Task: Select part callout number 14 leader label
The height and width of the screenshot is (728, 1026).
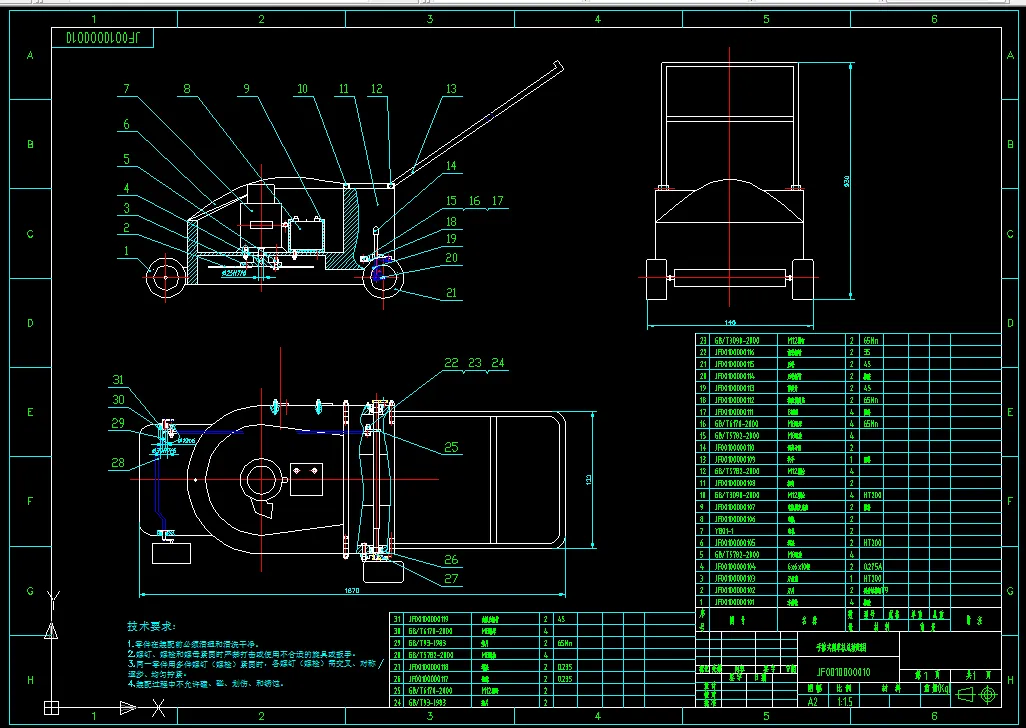Action: tap(451, 166)
